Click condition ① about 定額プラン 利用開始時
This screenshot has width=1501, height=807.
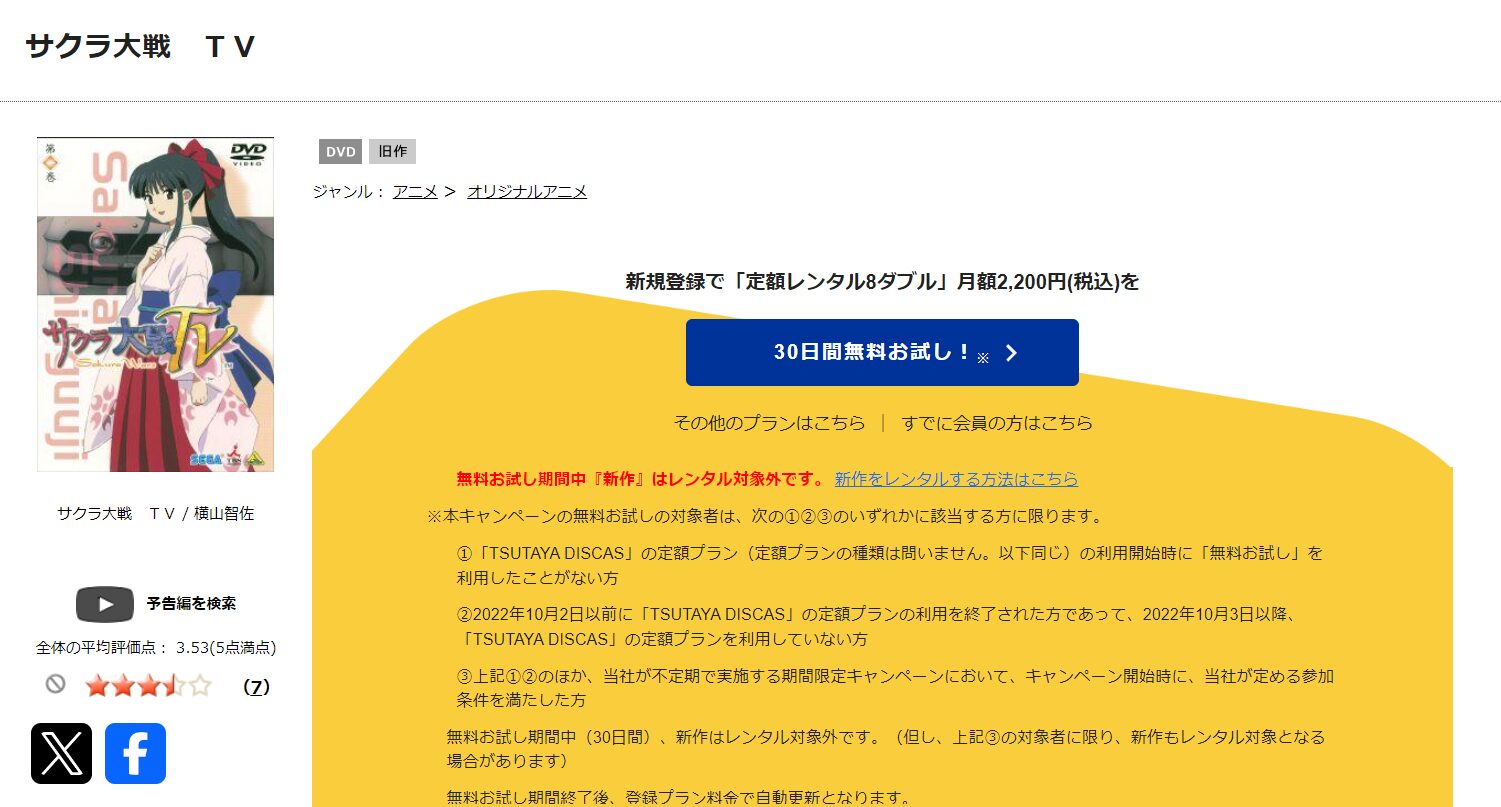coord(890,565)
